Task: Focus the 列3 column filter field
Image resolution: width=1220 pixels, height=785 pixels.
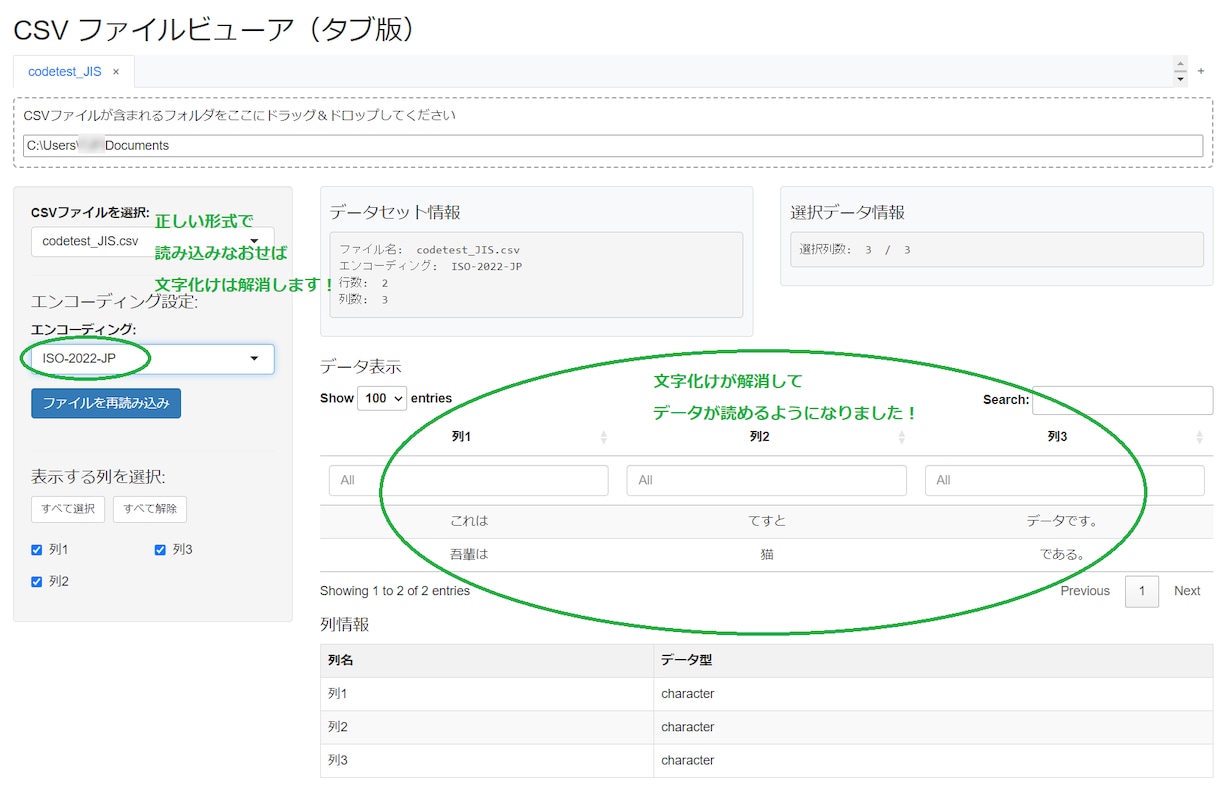Action: pos(1065,480)
